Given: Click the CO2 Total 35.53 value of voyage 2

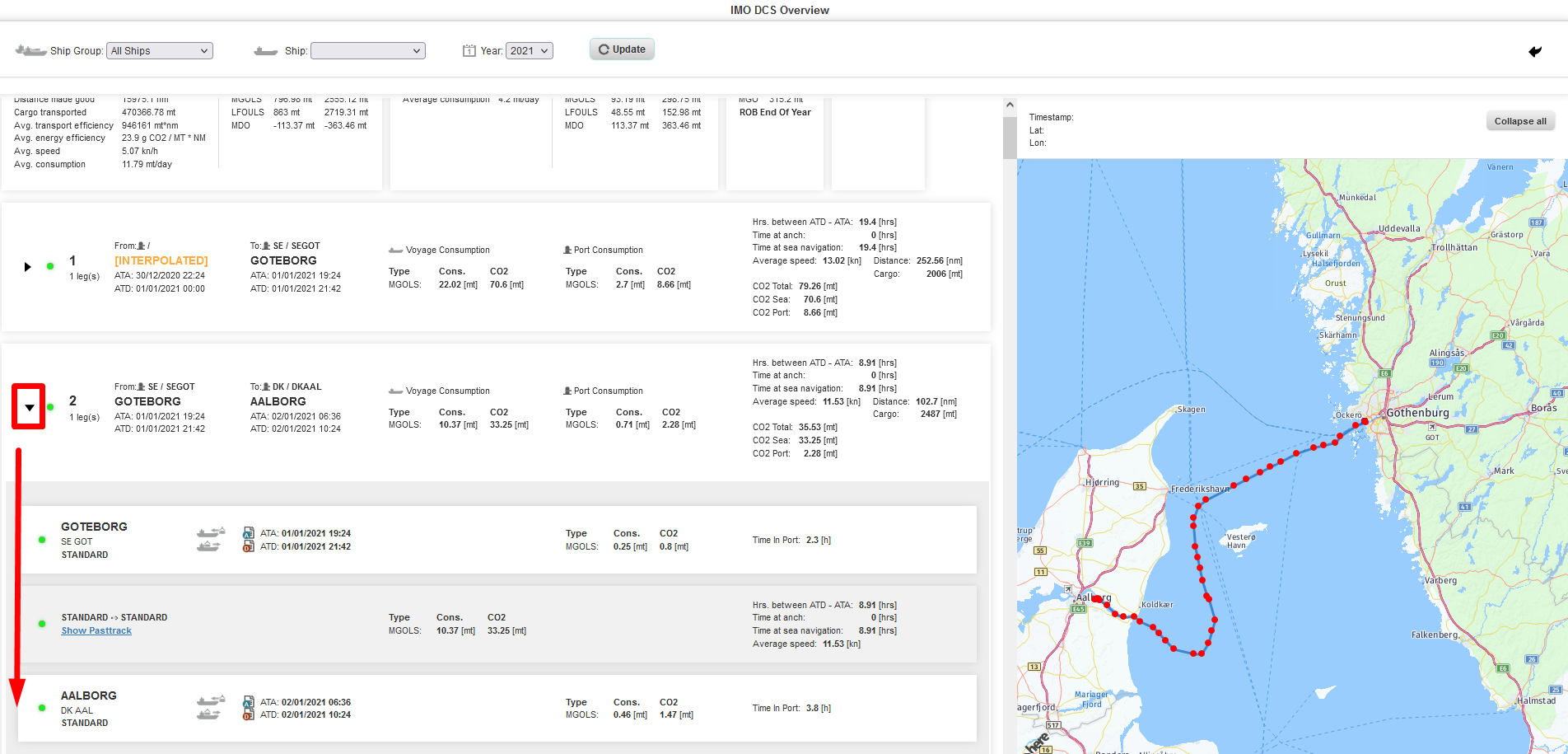Looking at the screenshot, I should [x=818, y=427].
